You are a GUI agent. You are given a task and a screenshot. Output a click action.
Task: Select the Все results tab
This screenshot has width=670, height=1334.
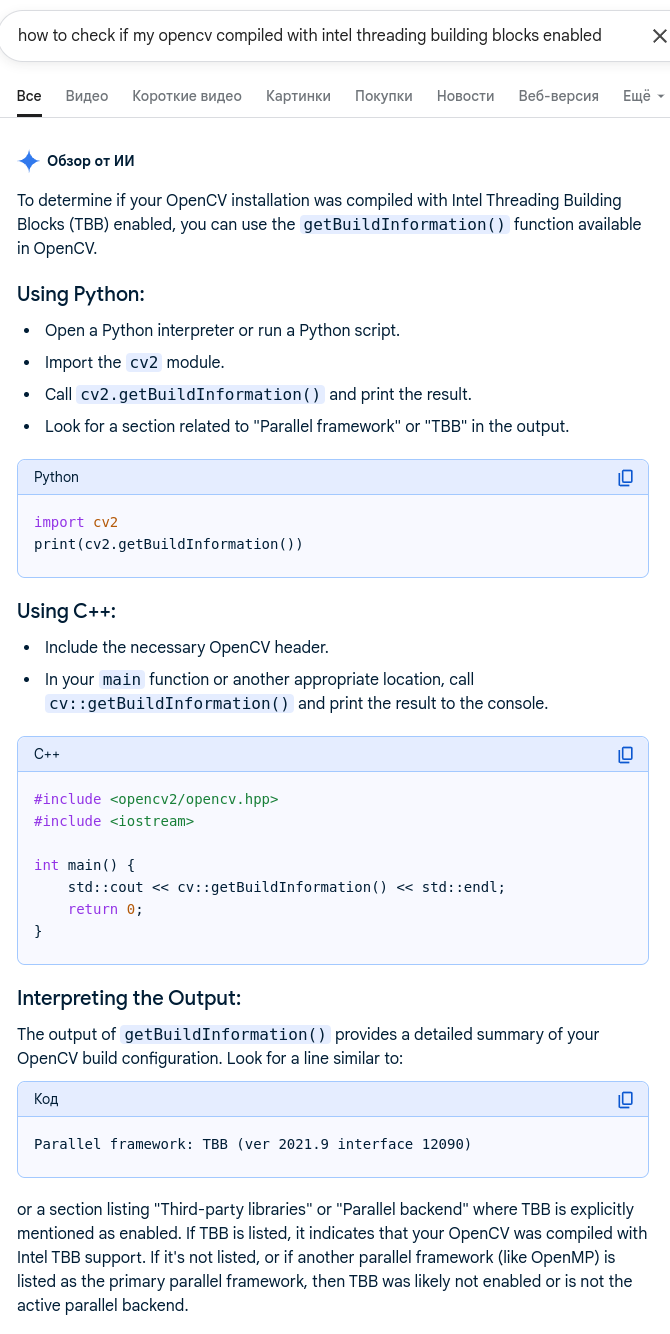tap(29, 96)
